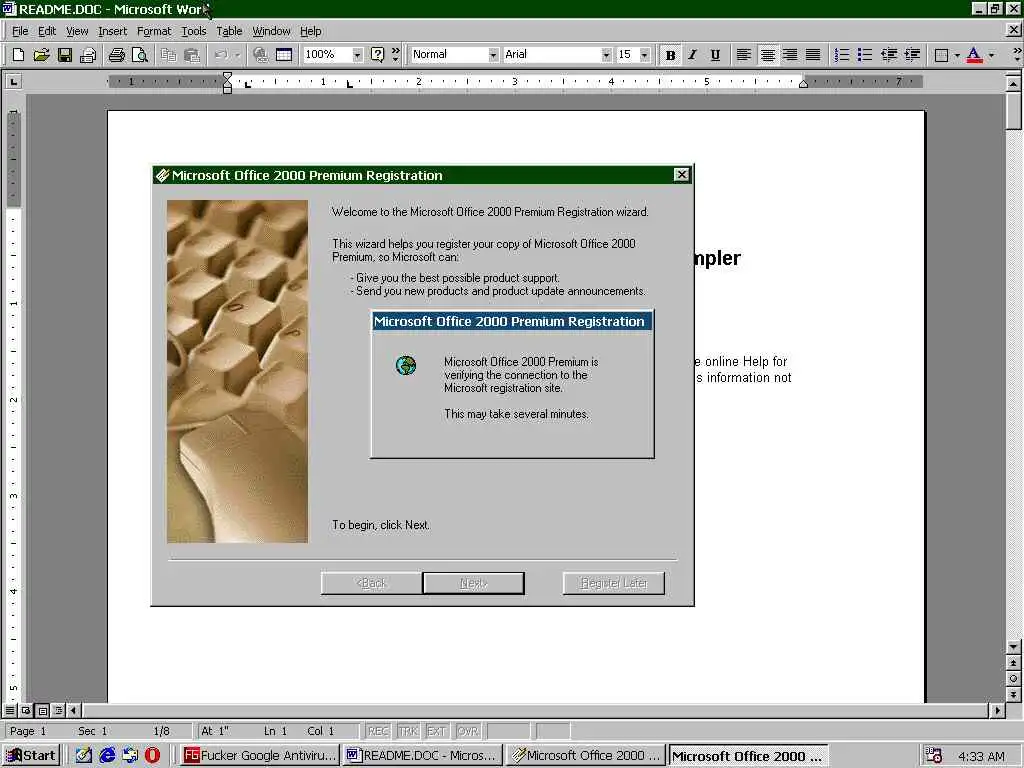Justify the paragraph text
The height and width of the screenshot is (768, 1024).
pyautogui.click(x=813, y=55)
